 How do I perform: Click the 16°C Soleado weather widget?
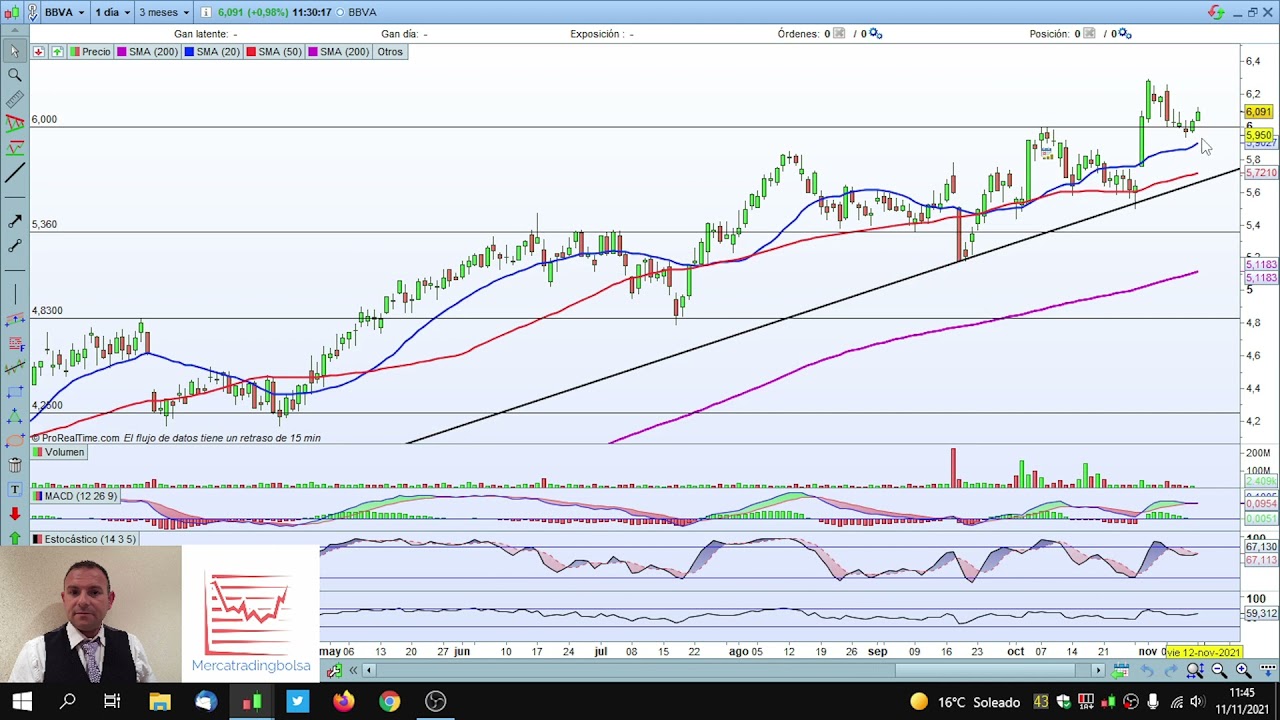pos(964,702)
